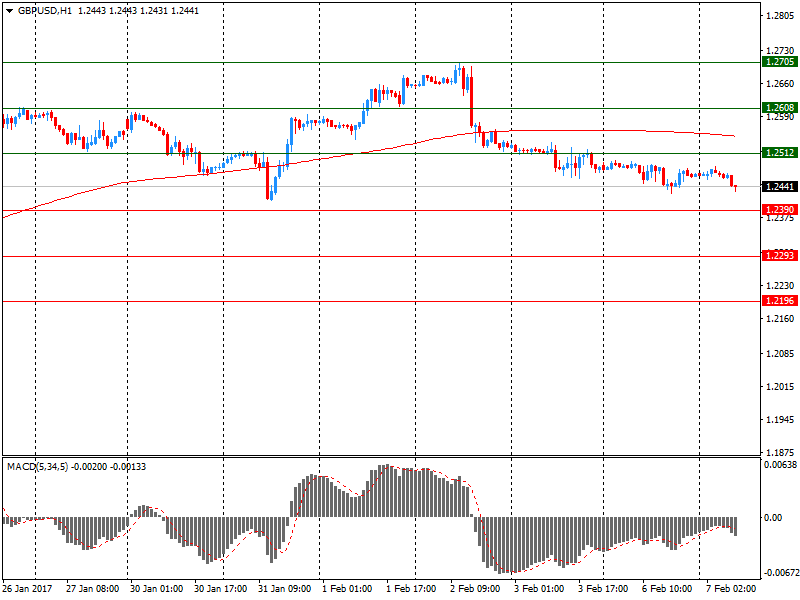Click the 30 Jan 17:00 time label

pos(220,589)
